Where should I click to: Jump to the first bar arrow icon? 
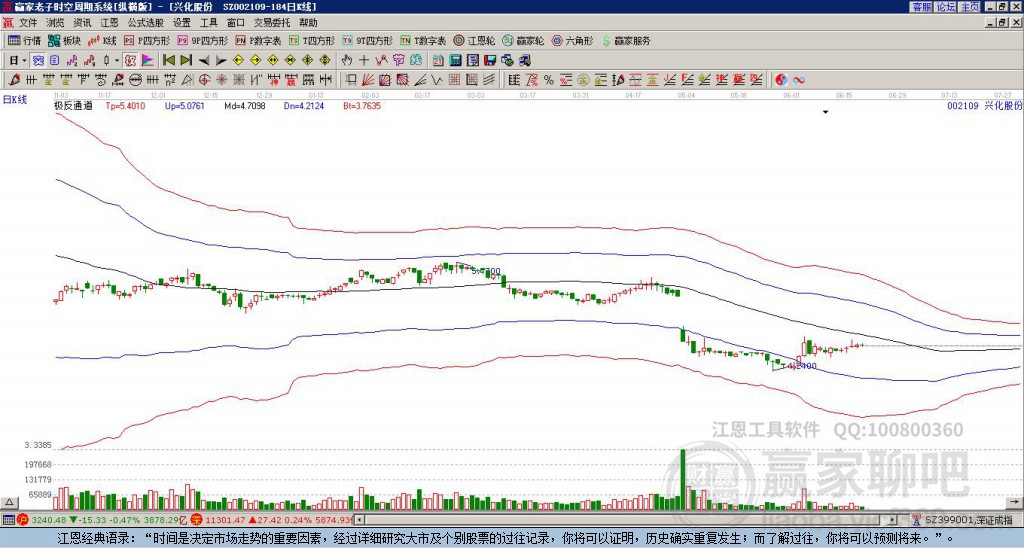pyautogui.click(x=168, y=61)
